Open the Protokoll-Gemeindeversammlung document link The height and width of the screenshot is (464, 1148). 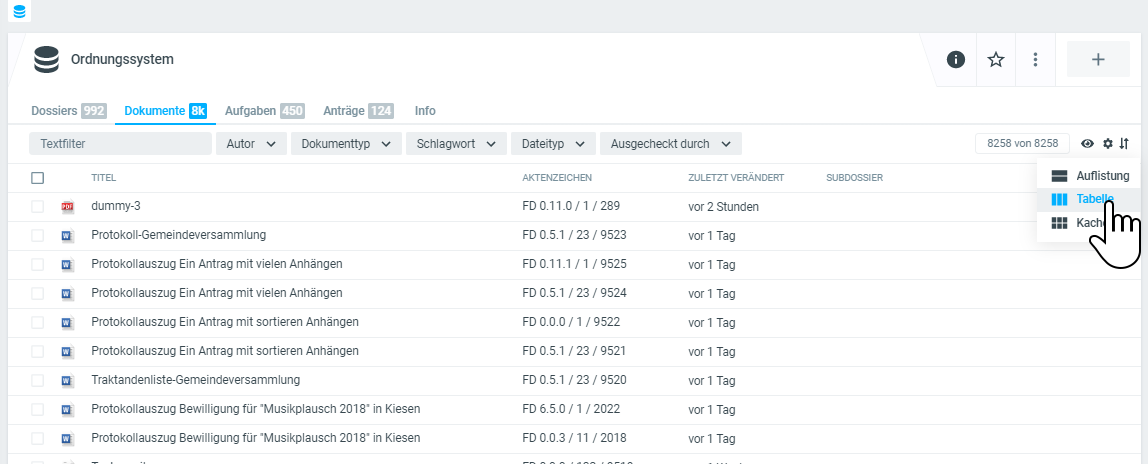[178, 236]
